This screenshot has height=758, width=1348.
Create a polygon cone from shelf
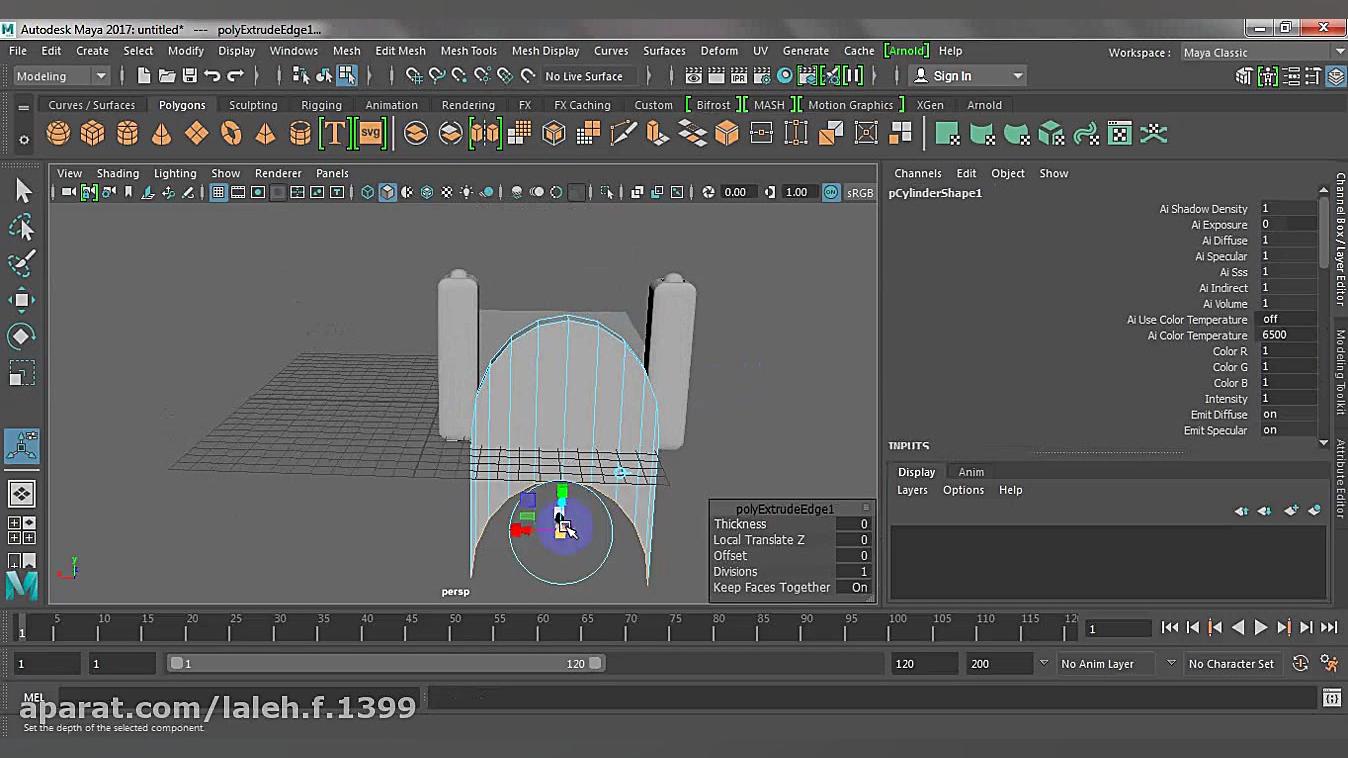coord(162,133)
